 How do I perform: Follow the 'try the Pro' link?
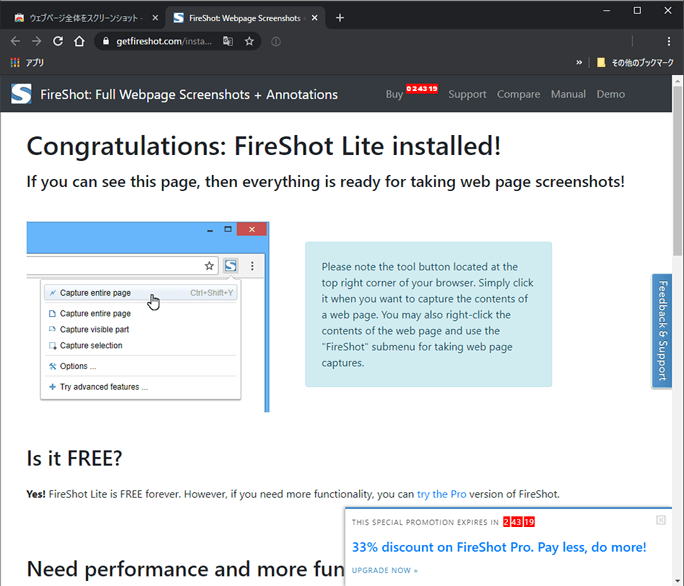pos(441,494)
